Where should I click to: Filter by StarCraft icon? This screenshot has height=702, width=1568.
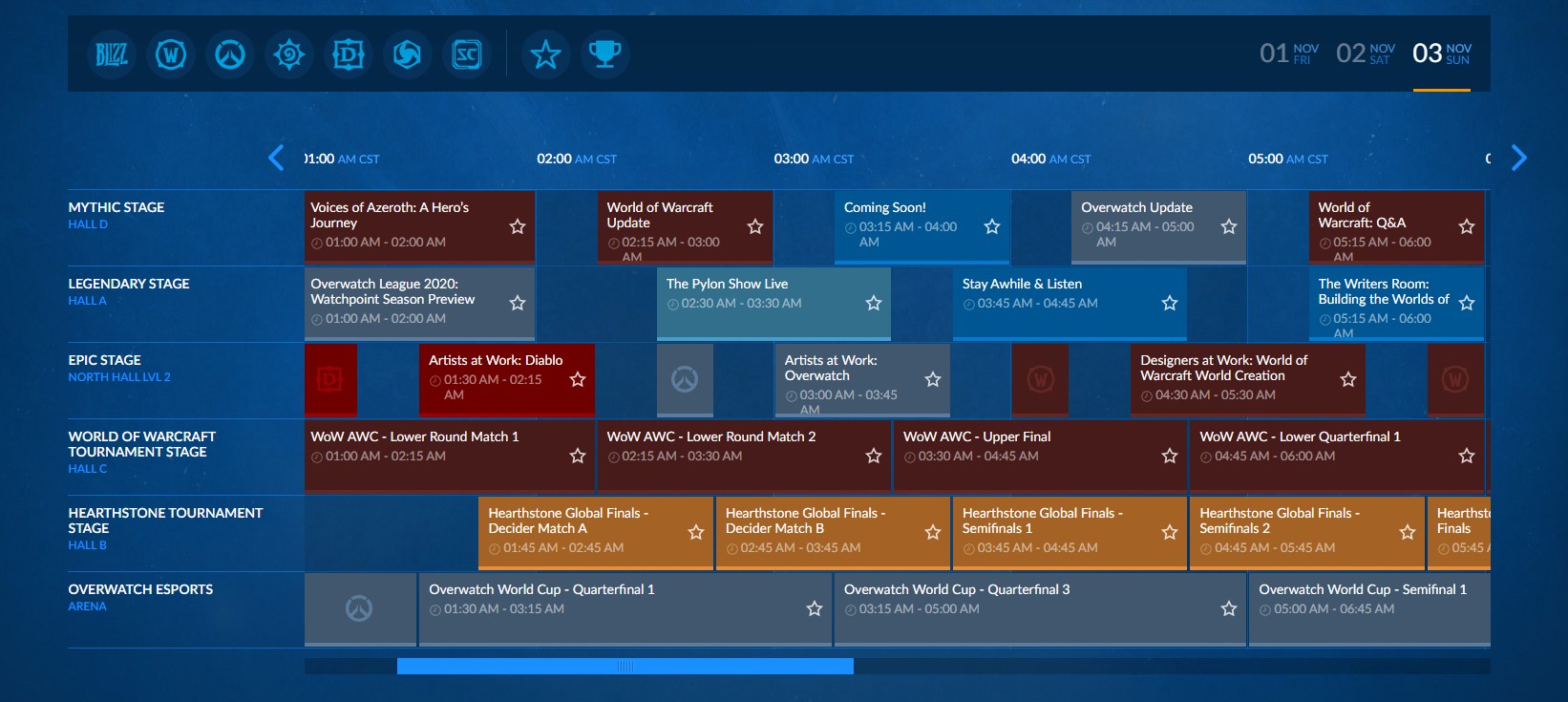466,54
